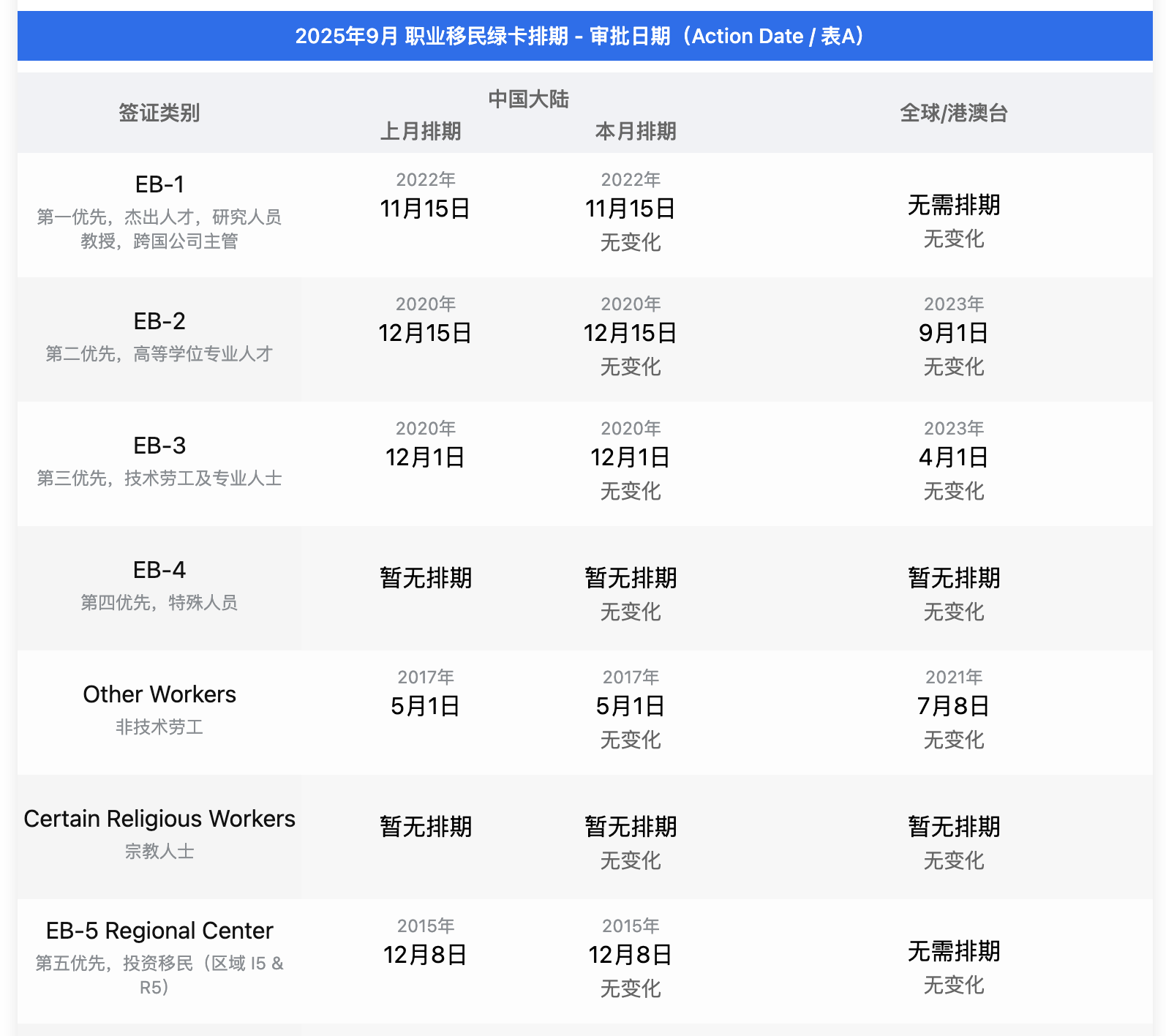The width and height of the screenshot is (1166, 1036).
Task: Click the 非技术劳工 subtitle text
Action: [159, 727]
